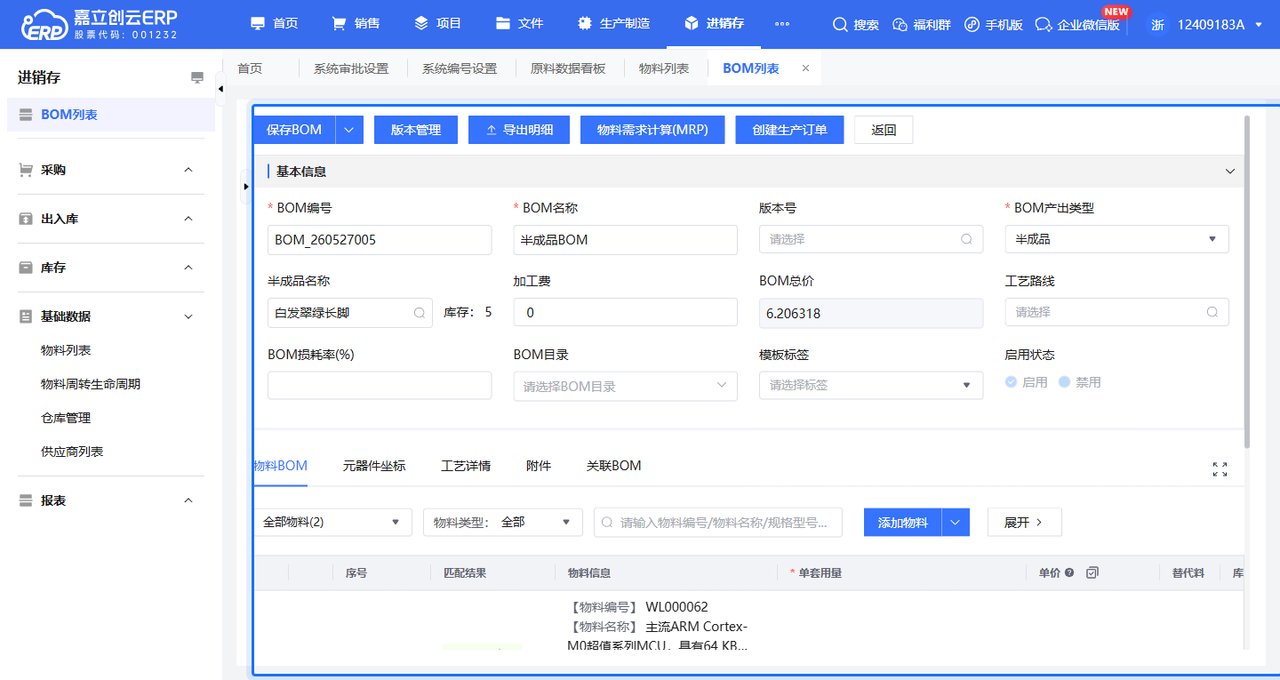The image size is (1280, 680).
Task: Click the BOM损耗率(%) input field
Action: tap(380, 386)
